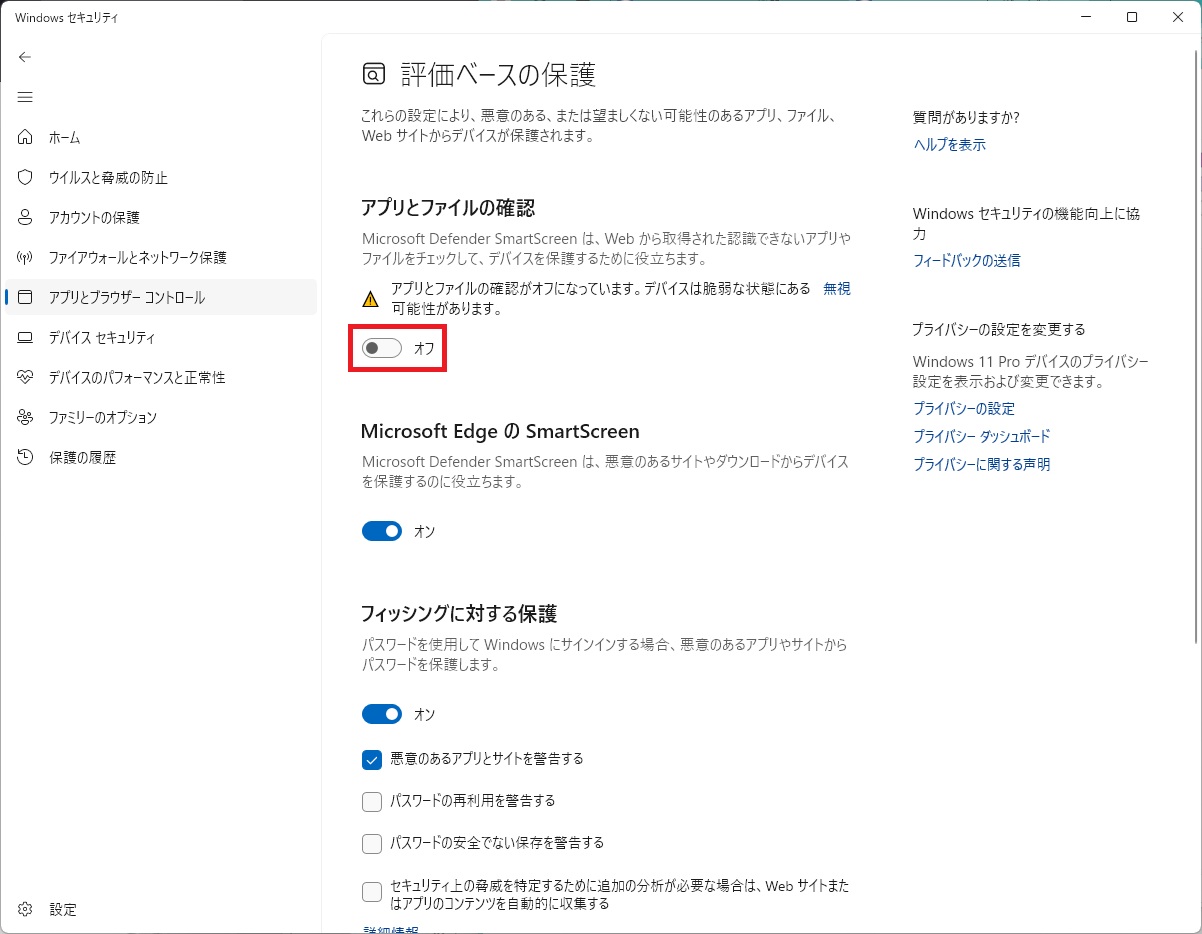Click the history icon for 保護の履歴

point(26,457)
